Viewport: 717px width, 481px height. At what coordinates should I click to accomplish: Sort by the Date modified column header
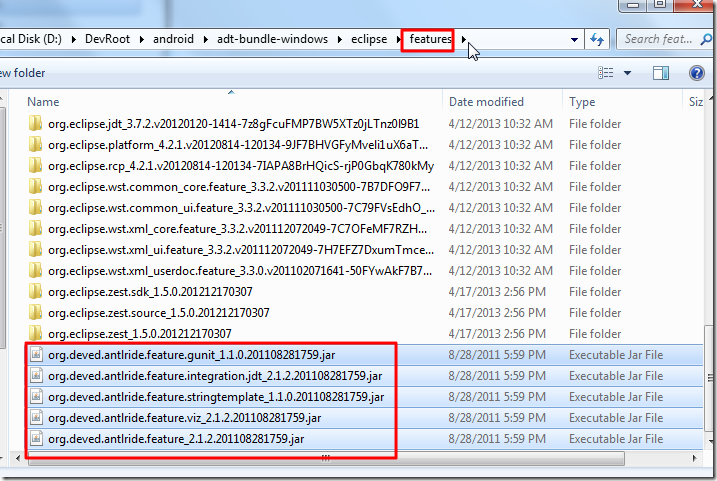click(486, 102)
